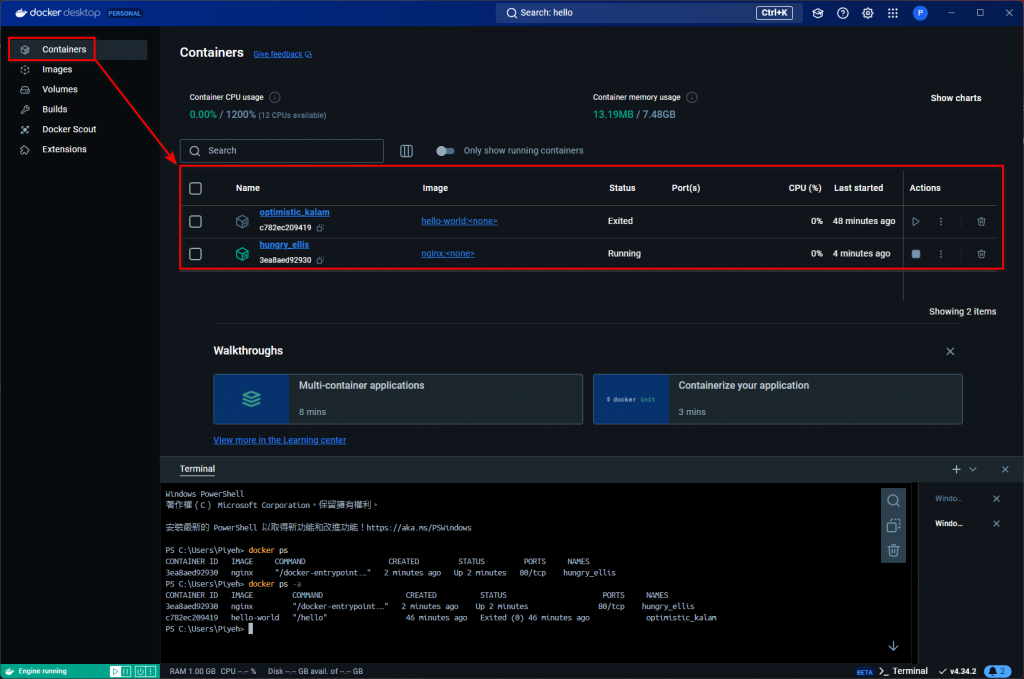The width and height of the screenshot is (1024, 679).
Task: Open View more in the Learning center
Action: click(280, 440)
